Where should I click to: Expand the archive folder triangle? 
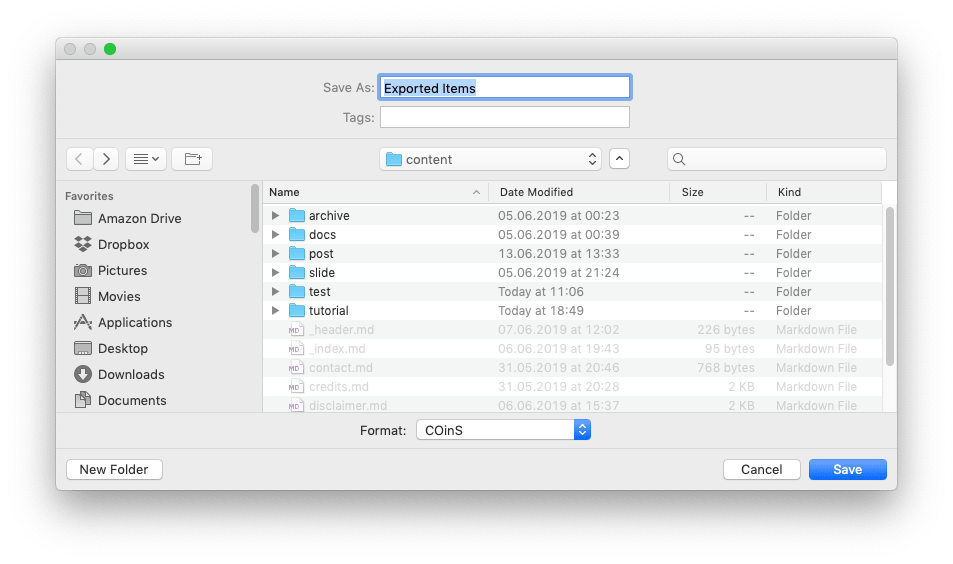coord(275,216)
